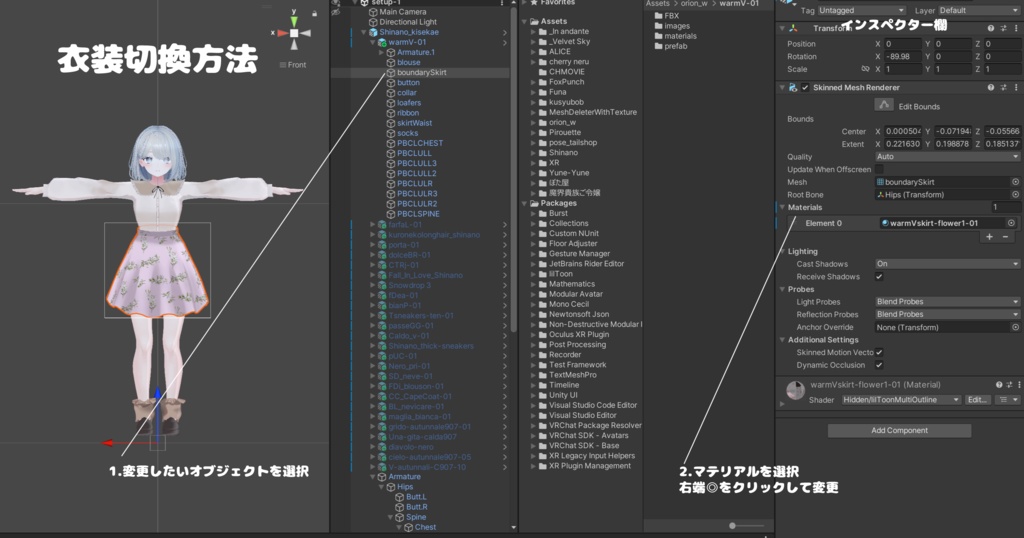Open Transform component preset settings icon
The width and height of the screenshot is (1024, 538).
coord(1004,28)
